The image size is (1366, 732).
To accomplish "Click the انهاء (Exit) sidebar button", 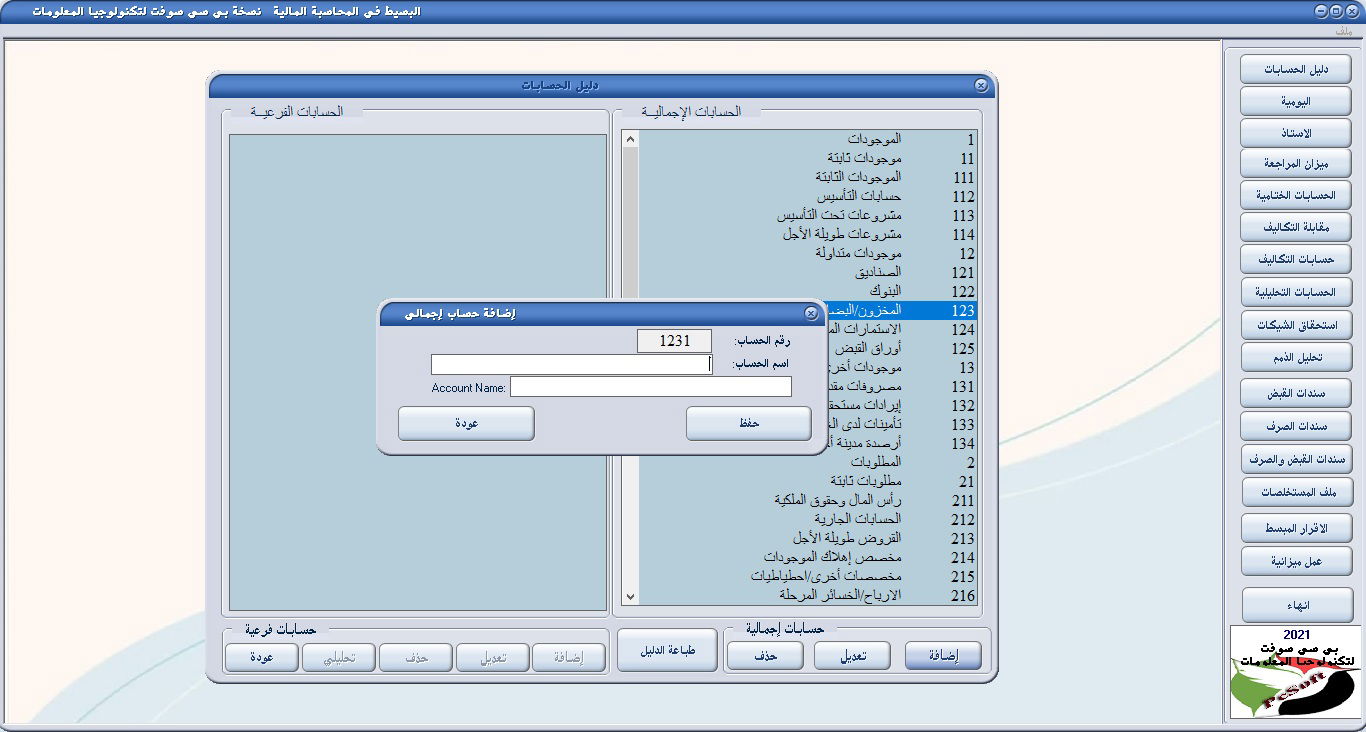I will click(1296, 606).
